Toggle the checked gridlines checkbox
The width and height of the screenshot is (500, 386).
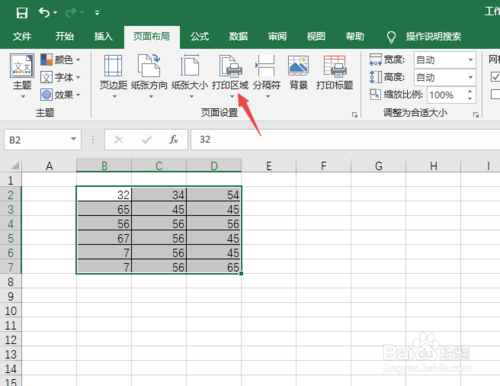click(495, 77)
